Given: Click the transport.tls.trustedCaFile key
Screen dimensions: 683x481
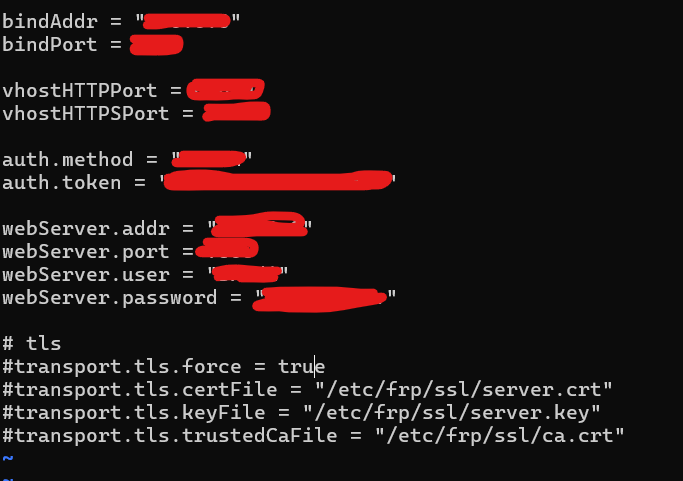Looking at the screenshot, I should coord(170,436).
